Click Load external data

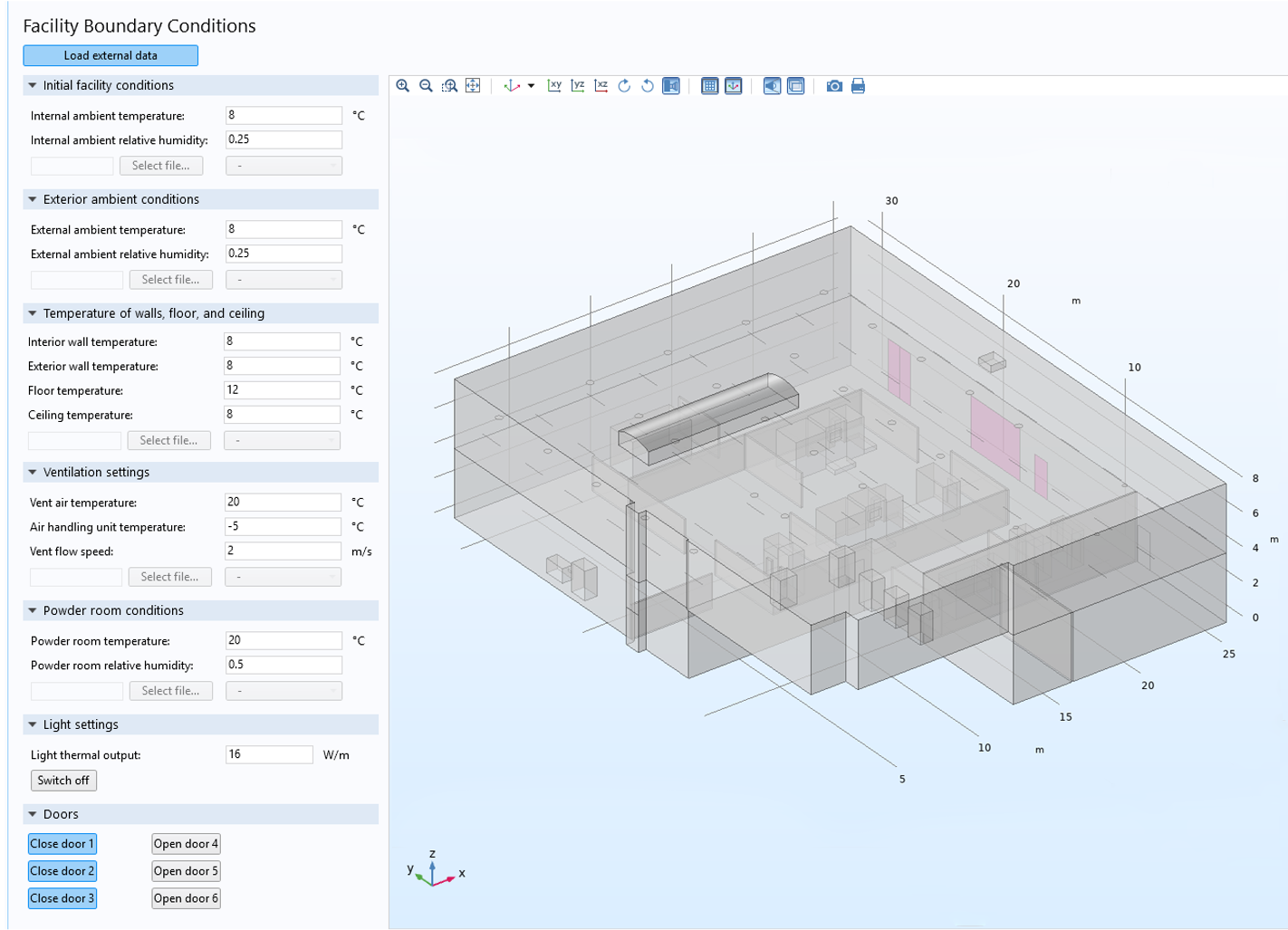[110, 55]
